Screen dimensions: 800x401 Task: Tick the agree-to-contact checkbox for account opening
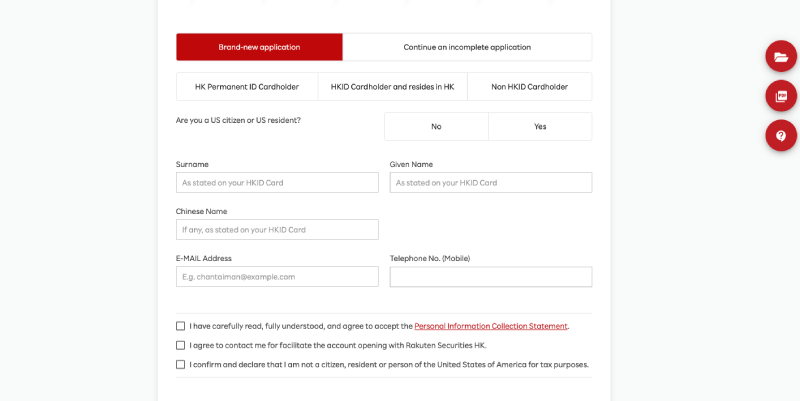point(181,345)
